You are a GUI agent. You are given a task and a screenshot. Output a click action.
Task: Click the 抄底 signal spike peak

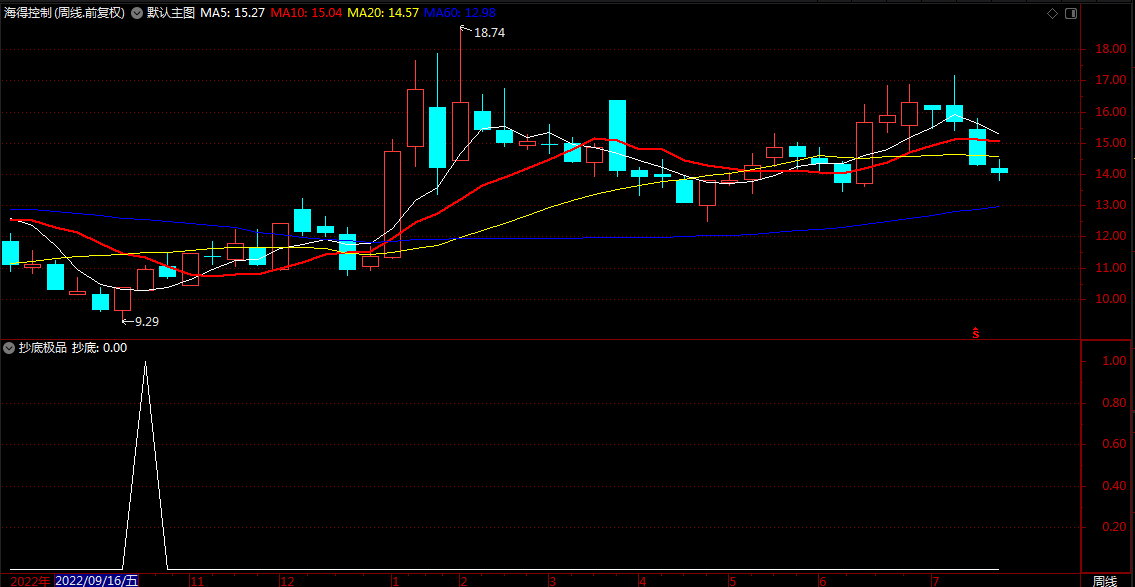[x=145, y=361]
